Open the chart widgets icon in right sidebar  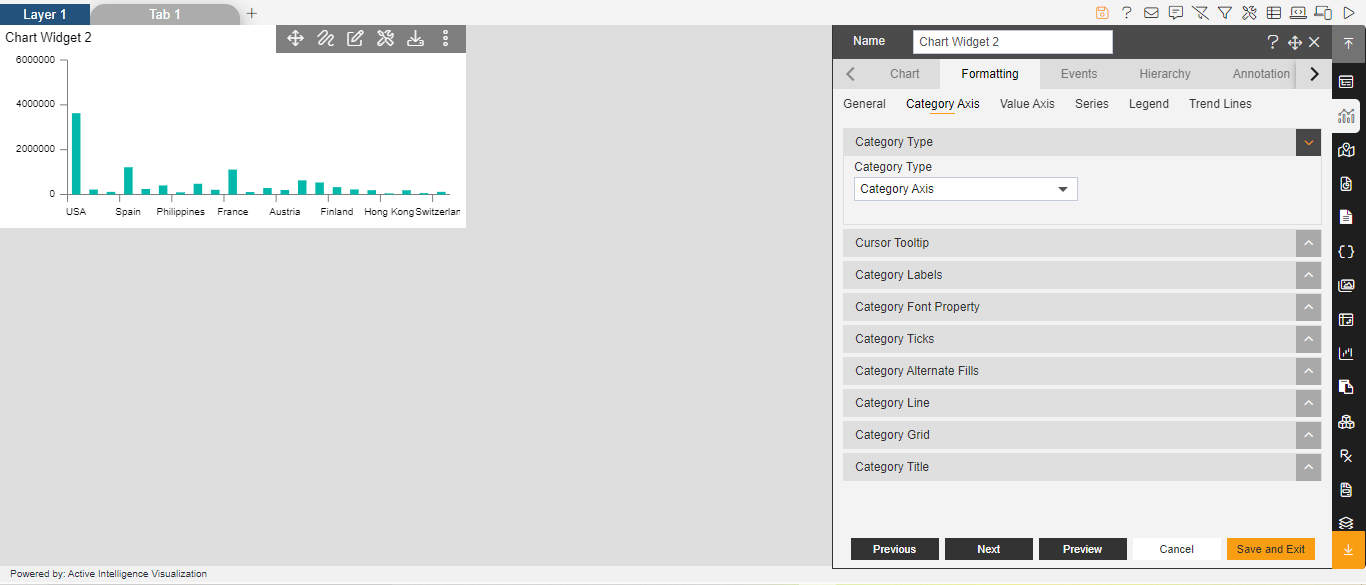pos(1346,116)
